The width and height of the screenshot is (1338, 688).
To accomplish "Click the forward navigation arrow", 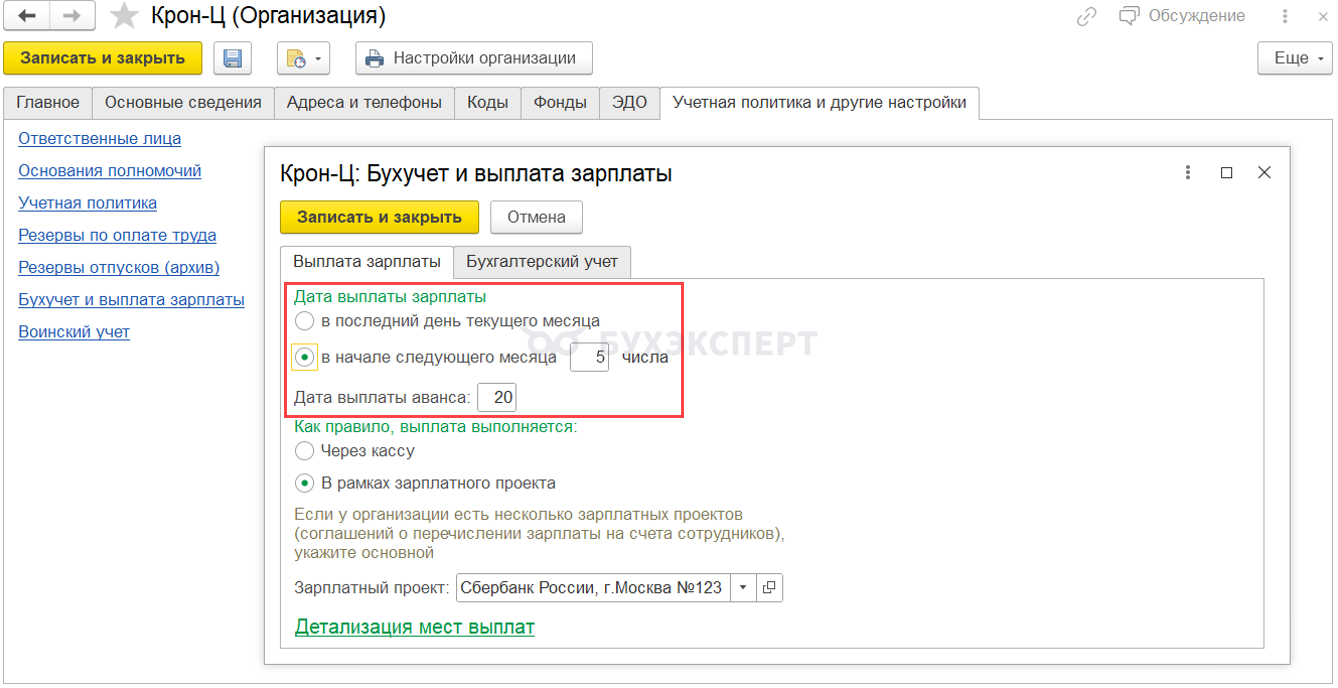I will [72, 16].
